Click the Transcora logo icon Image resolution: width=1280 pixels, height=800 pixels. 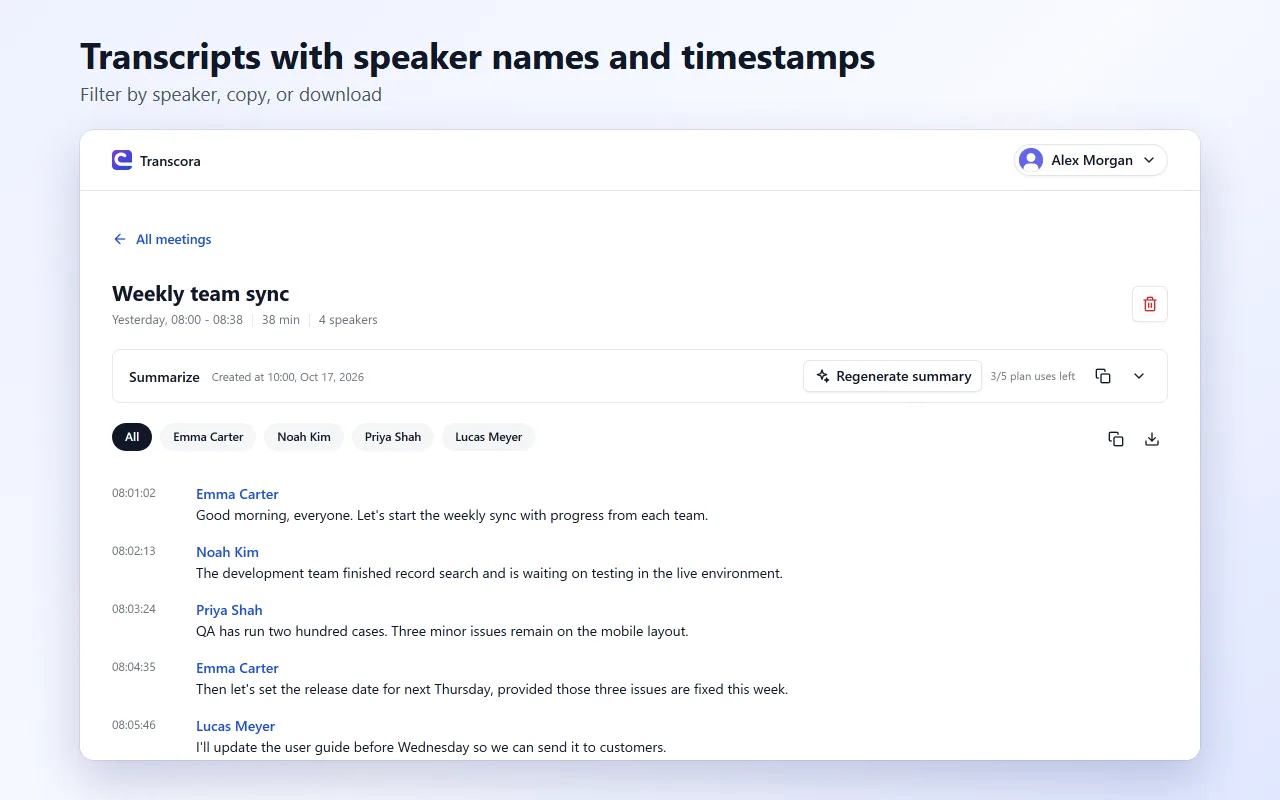(x=122, y=160)
